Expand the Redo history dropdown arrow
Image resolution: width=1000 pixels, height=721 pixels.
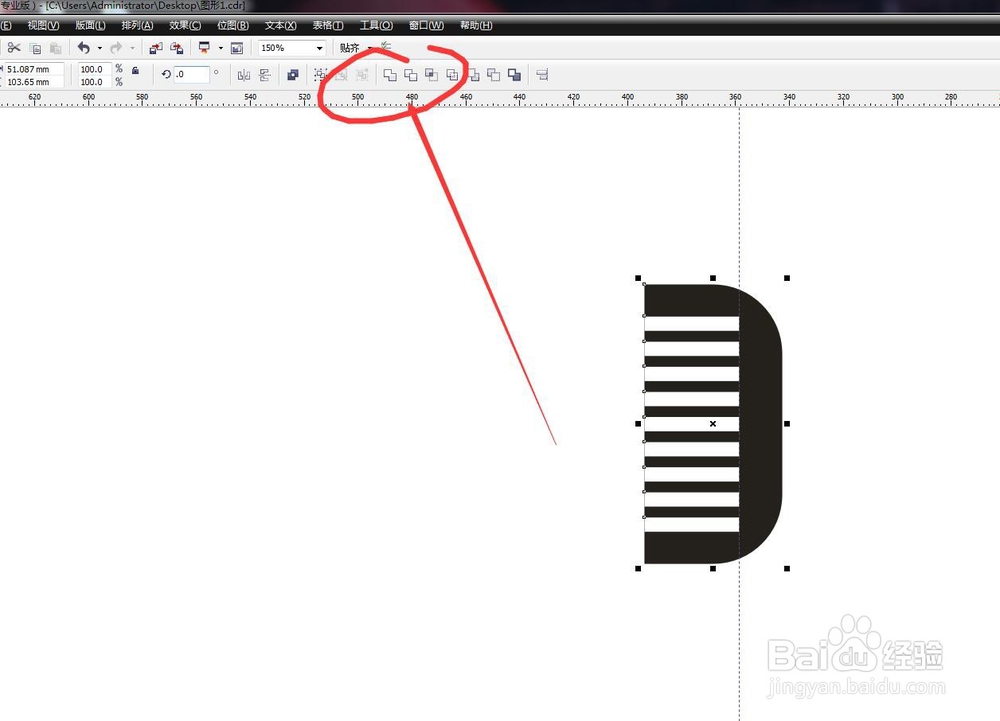[x=132, y=48]
